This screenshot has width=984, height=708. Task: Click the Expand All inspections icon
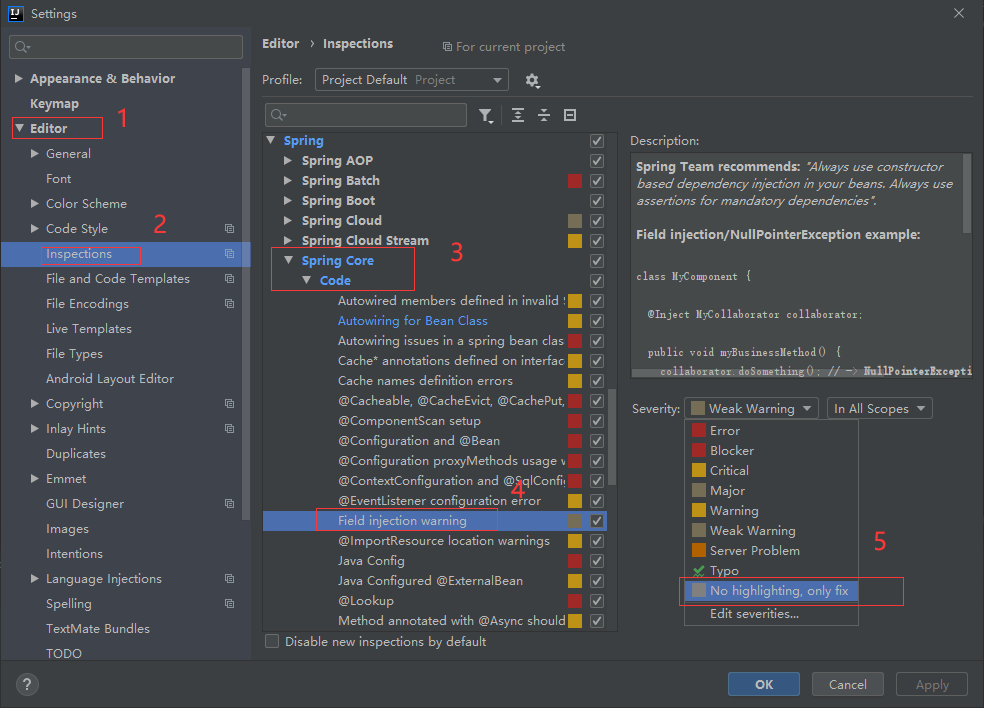518,115
